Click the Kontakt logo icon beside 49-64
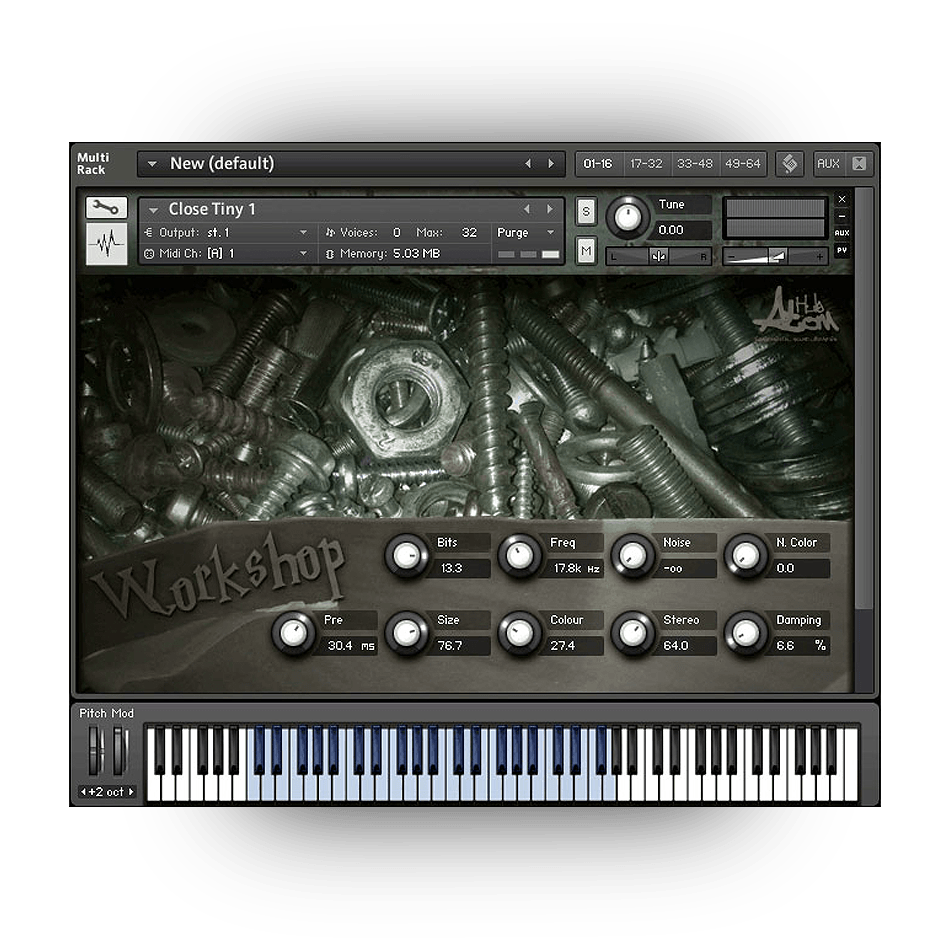Viewport: 950px width, 950px height. (790, 164)
